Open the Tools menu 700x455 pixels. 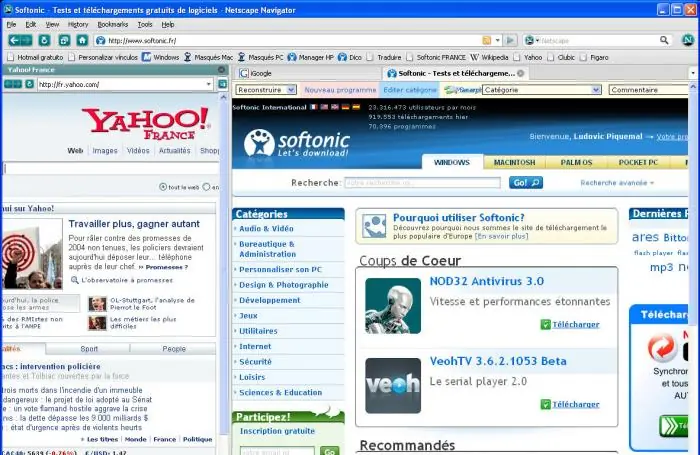point(145,25)
